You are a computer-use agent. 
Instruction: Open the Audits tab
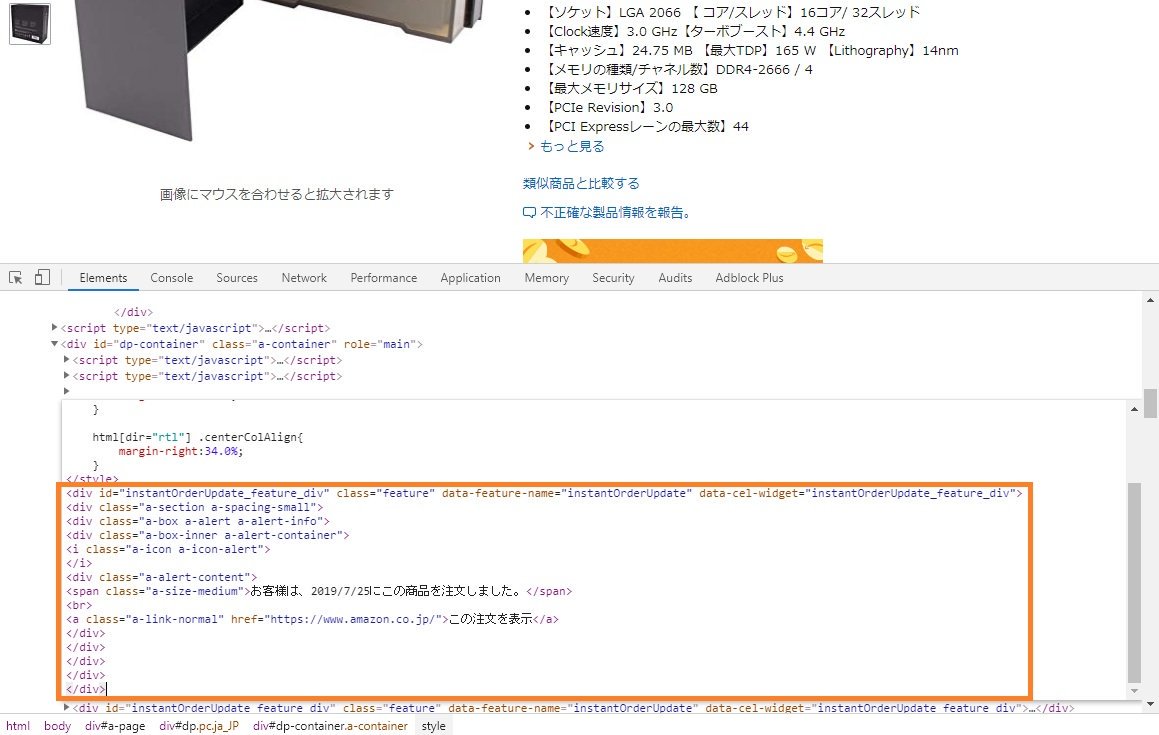[x=675, y=277]
